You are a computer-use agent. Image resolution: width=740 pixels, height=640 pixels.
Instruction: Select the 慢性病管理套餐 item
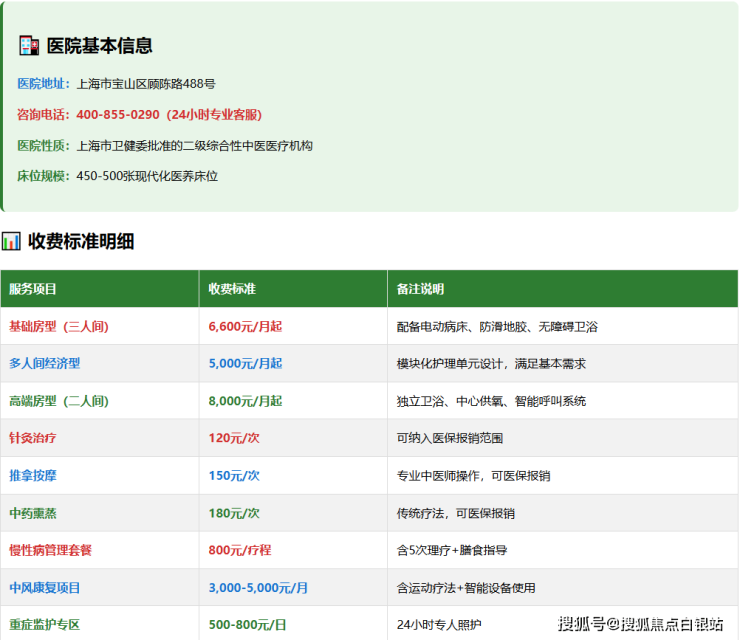(50, 550)
